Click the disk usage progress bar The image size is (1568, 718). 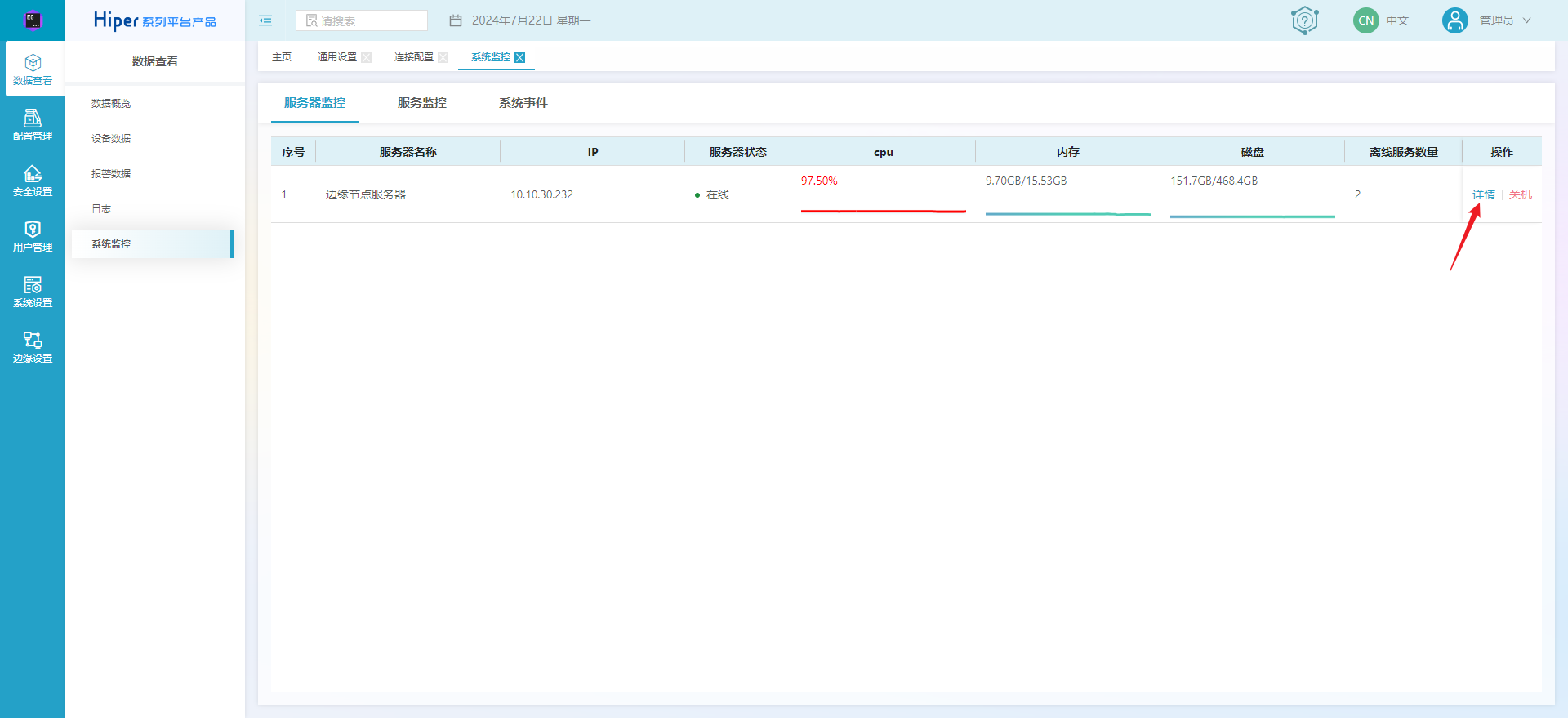pos(1253,216)
